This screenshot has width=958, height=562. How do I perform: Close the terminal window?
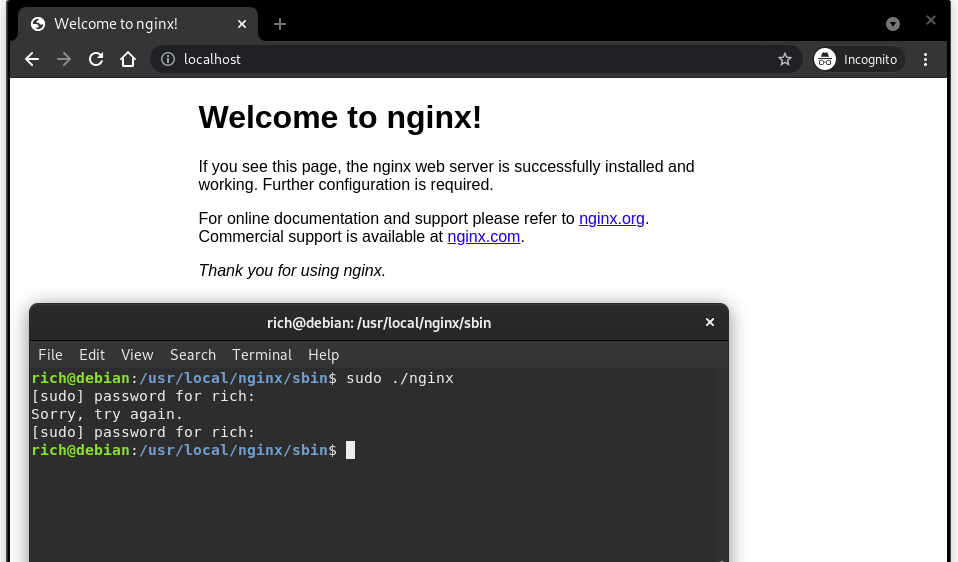pyautogui.click(x=710, y=322)
